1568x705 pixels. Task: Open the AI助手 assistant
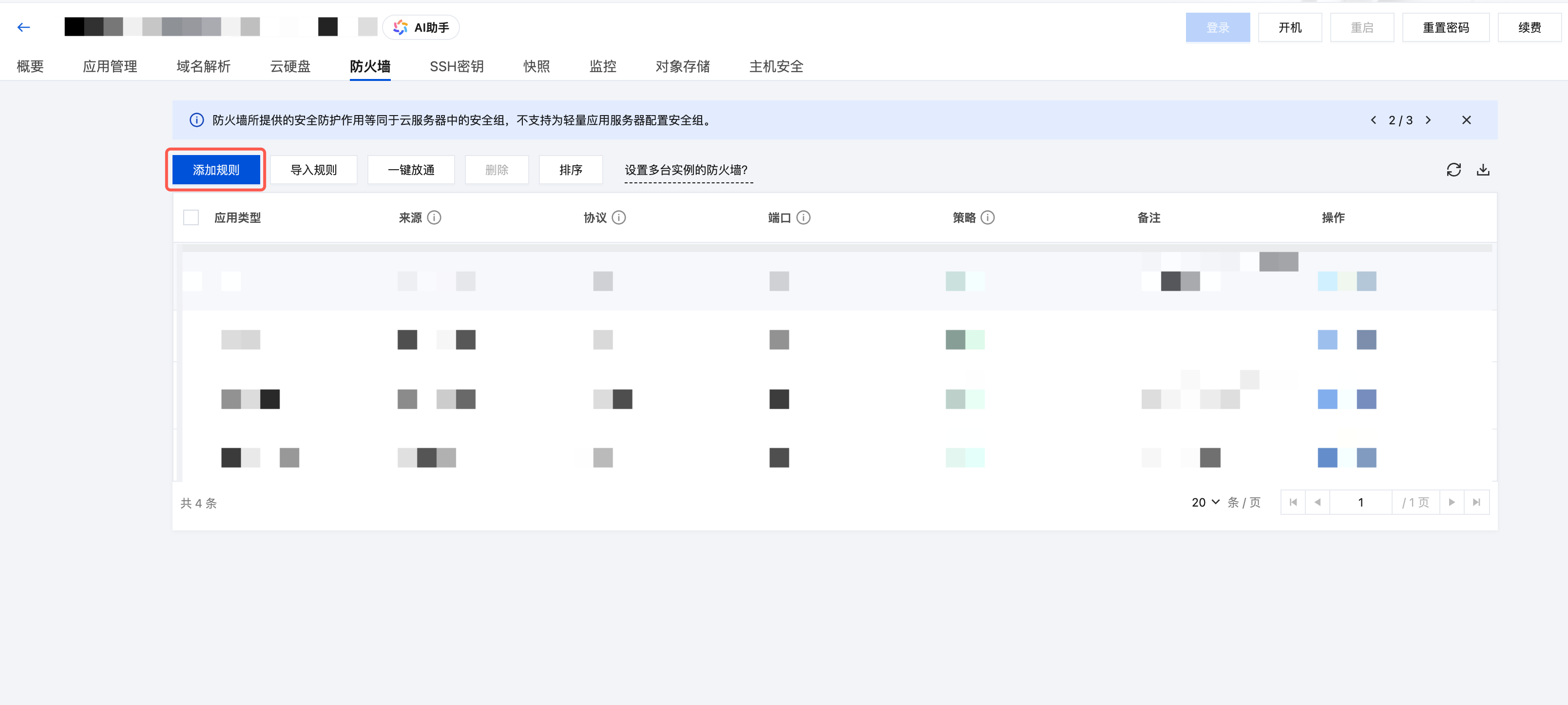click(421, 27)
